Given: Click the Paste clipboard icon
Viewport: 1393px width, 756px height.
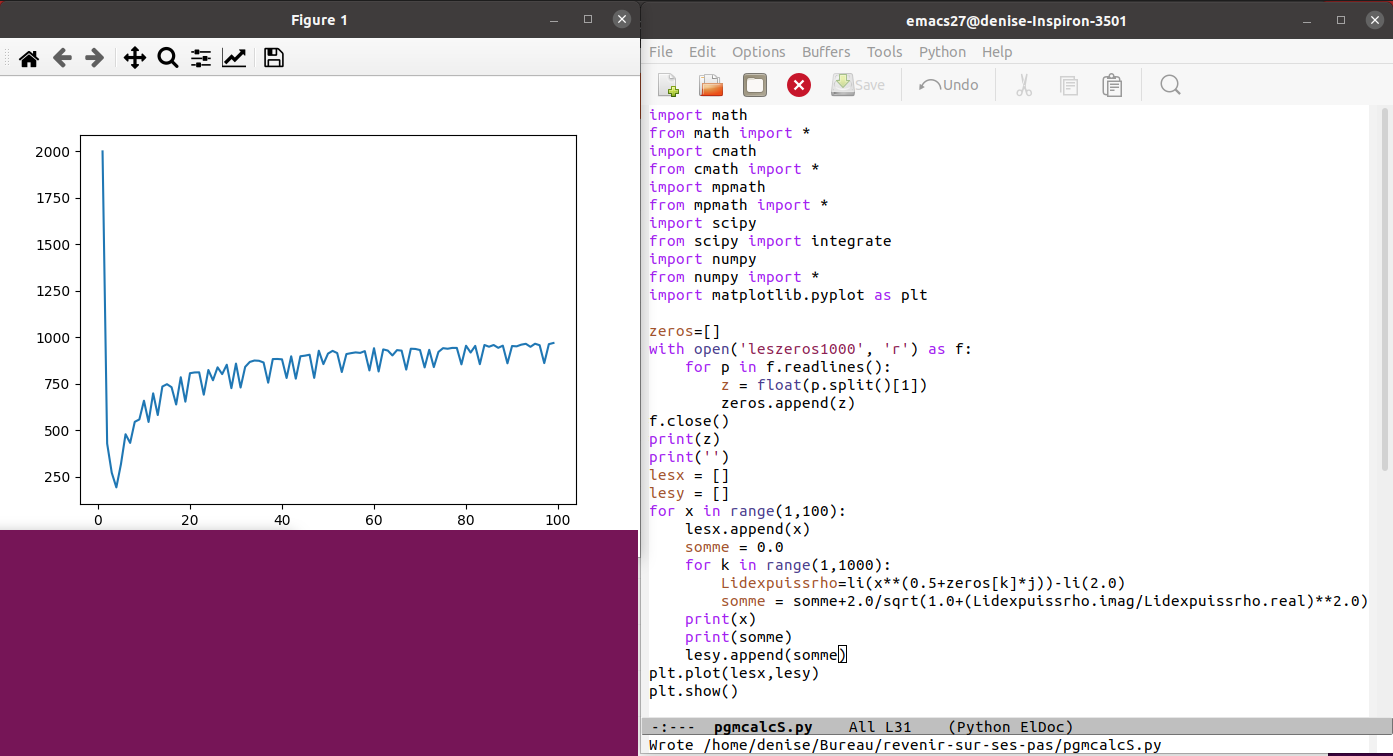Looking at the screenshot, I should click(1112, 85).
